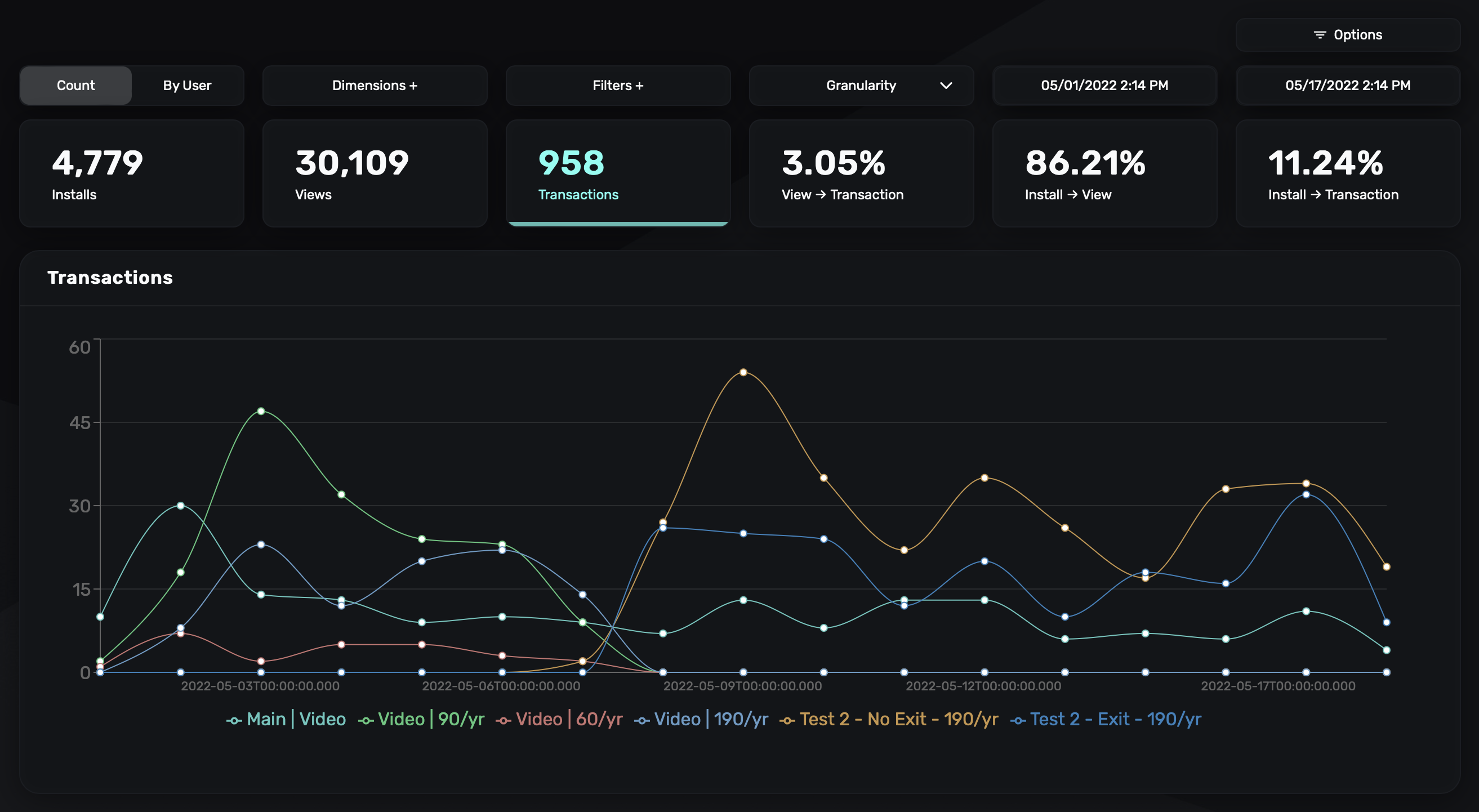The height and width of the screenshot is (812, 1479).
Task: Click the Options filter icon
Action: pos(1320,35)
